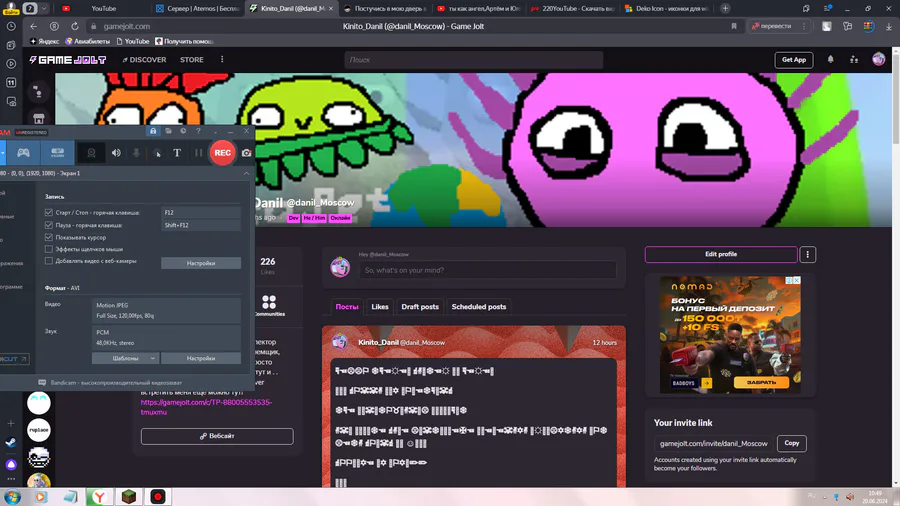Open the user avatar menu in Game Jolt header

tap(878, 59)
